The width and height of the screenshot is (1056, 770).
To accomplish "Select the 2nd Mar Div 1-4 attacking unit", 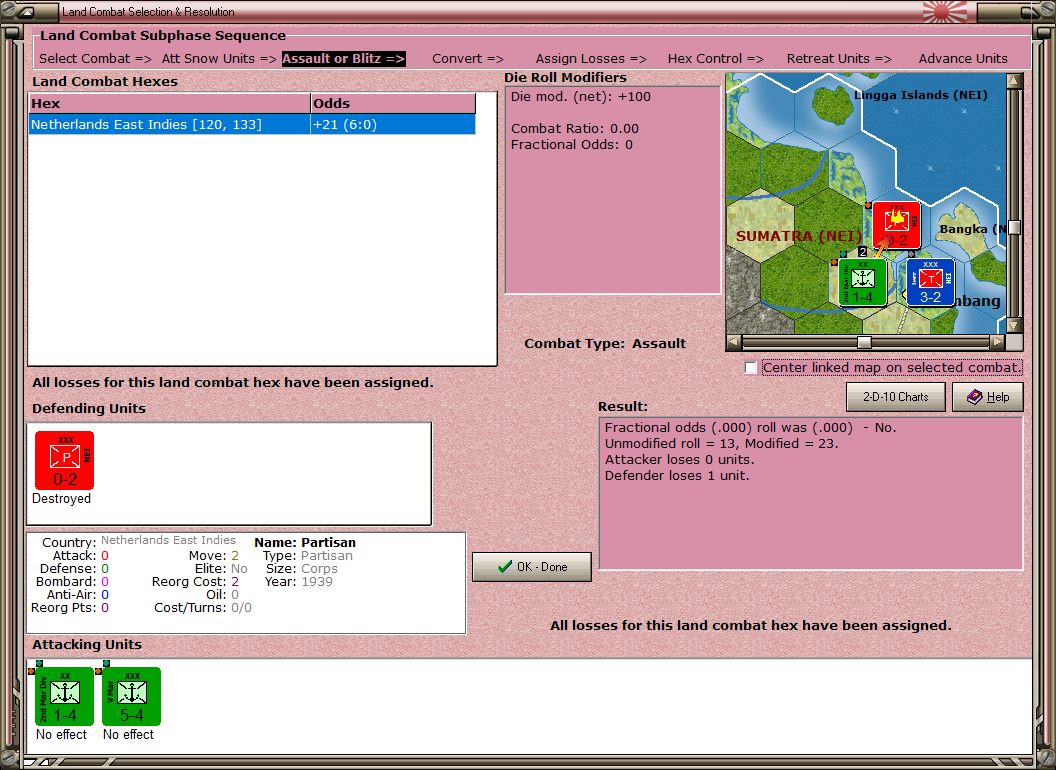I will pyautogui.click(x=65, y=697).
